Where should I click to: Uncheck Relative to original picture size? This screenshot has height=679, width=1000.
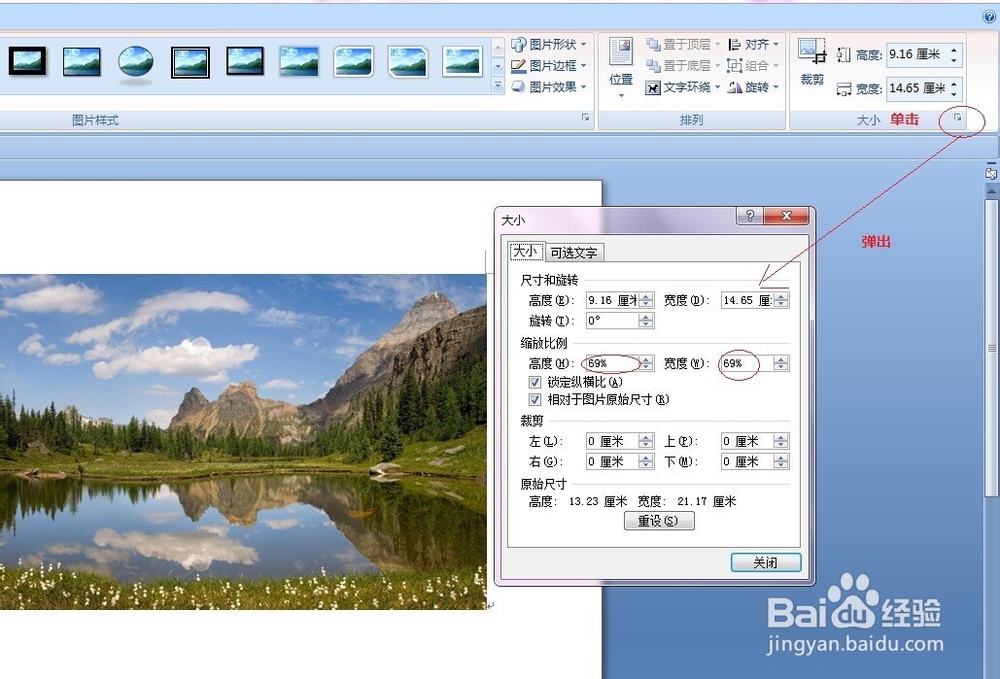tap(536, 399)
